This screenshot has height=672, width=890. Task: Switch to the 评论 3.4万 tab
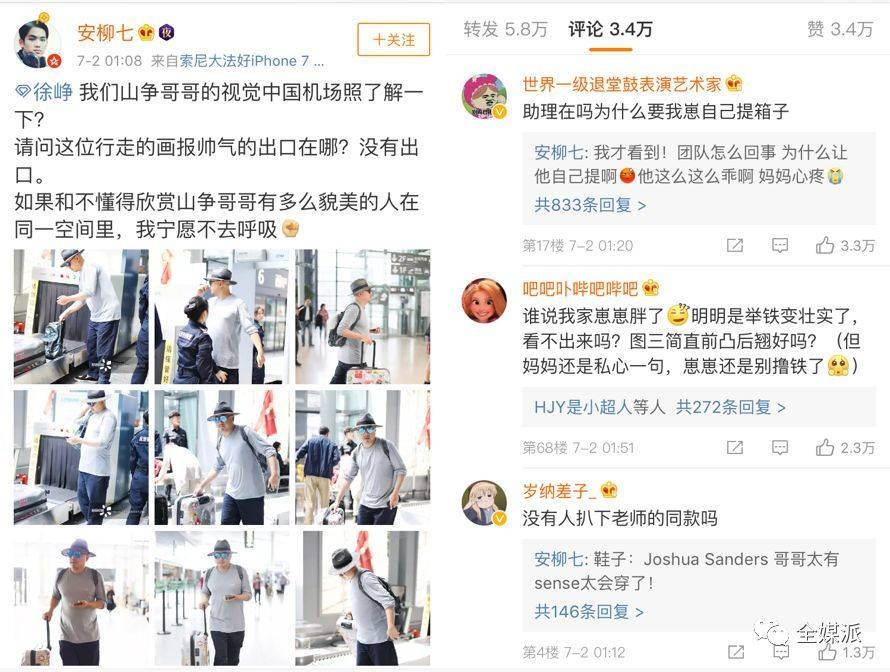(x=610, y=29)
